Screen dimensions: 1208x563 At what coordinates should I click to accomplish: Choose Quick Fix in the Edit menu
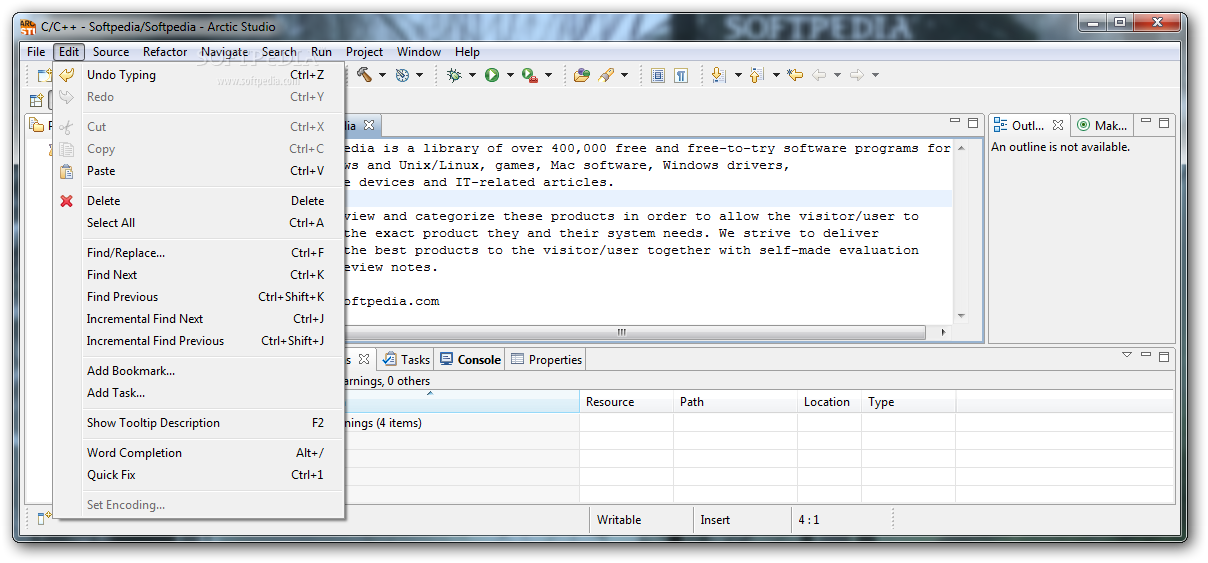click(x=199, y=475)
